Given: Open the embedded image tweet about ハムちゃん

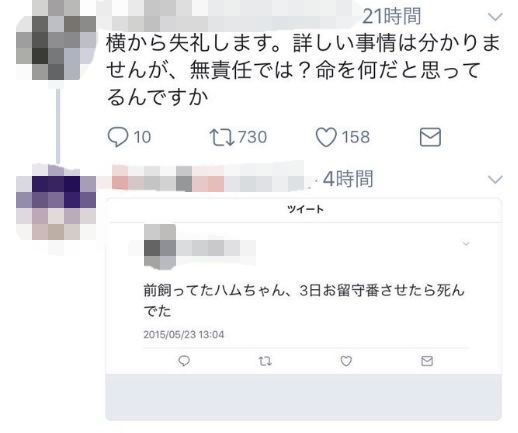Looking at the screenshot, I should pos(304,309).
